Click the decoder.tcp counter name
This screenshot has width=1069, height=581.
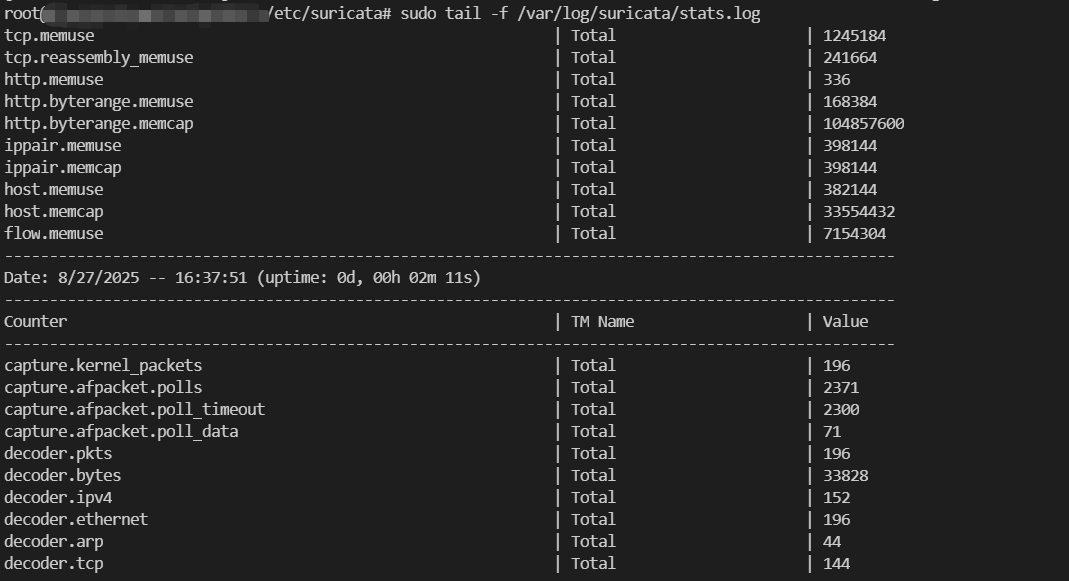pos(53,563)
